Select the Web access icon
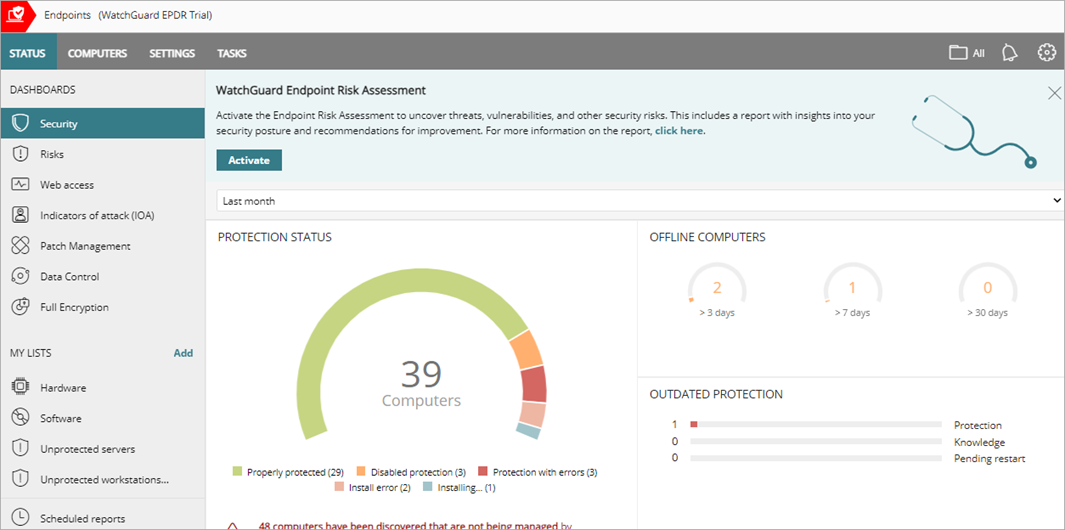Viewport: 1065px width, 530px height. tap(20, 185)
